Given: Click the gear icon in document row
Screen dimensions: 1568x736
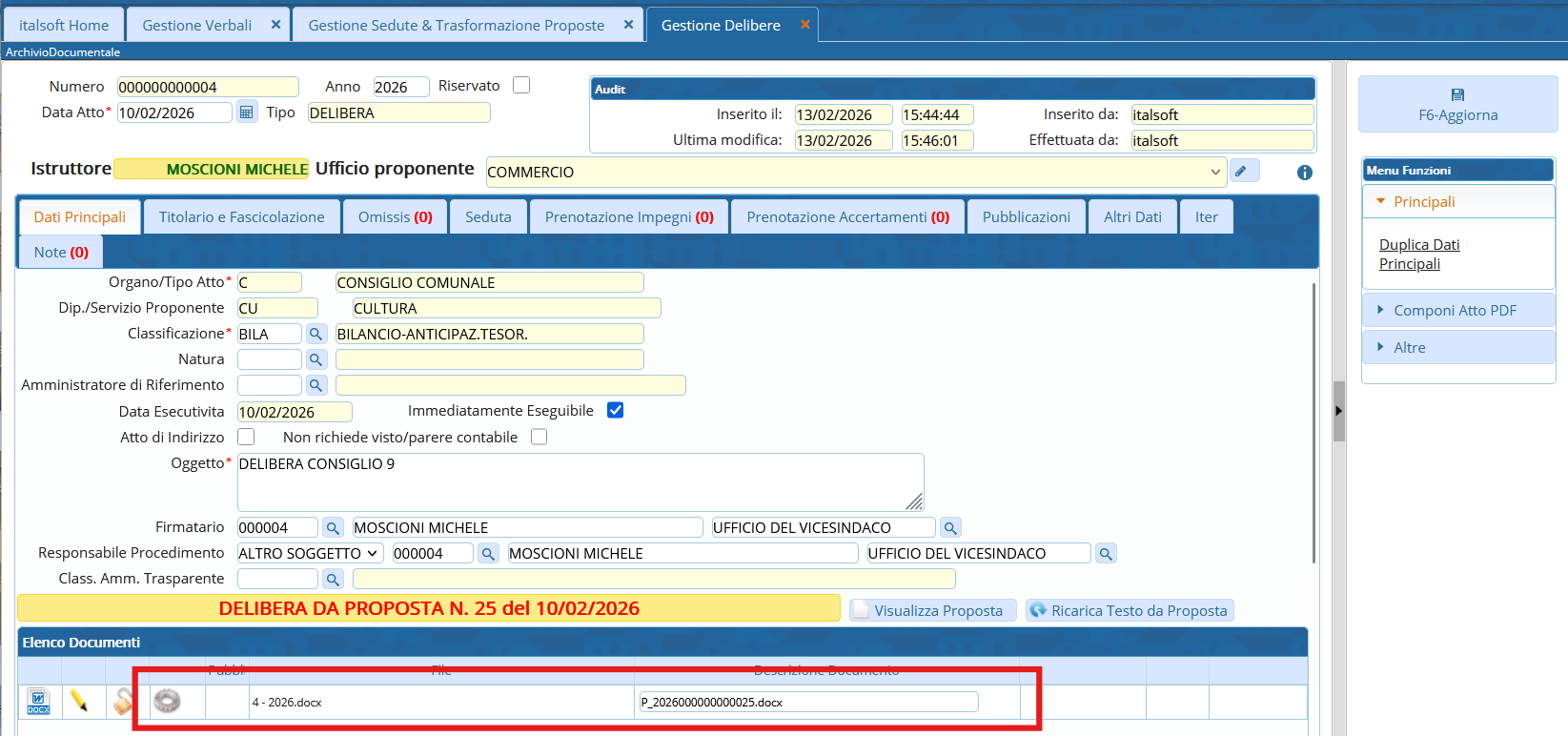Looking at the screenshot, I should (x=167, y=702).
